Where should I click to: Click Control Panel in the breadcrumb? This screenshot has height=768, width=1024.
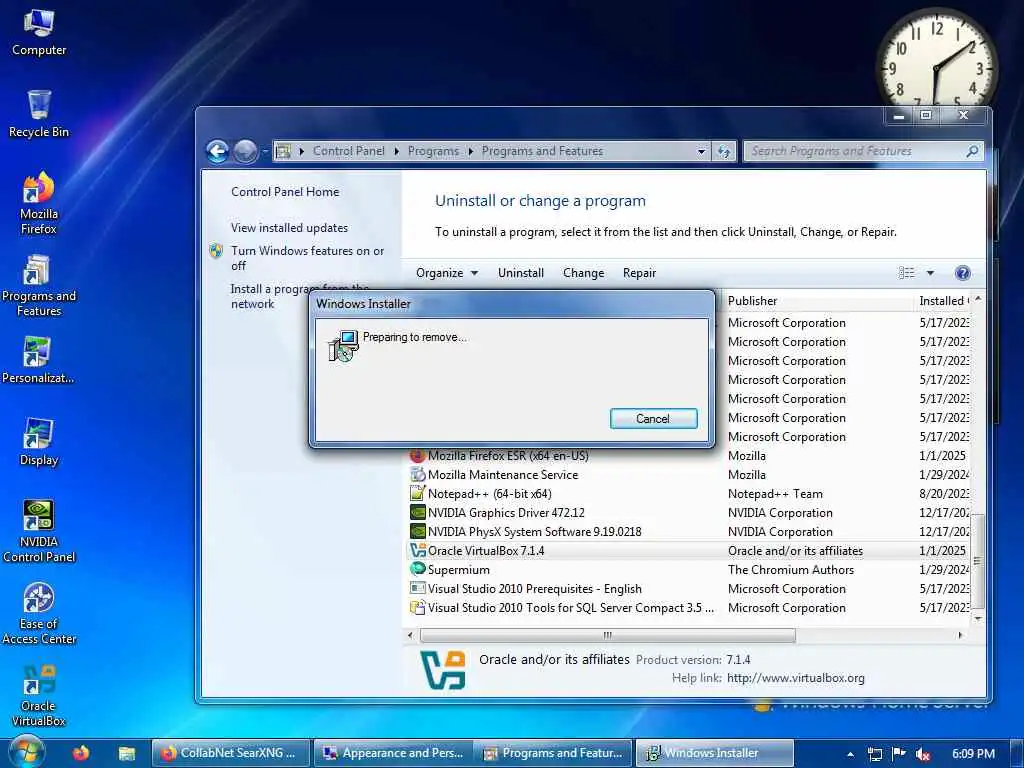click(x=348, y=151)
